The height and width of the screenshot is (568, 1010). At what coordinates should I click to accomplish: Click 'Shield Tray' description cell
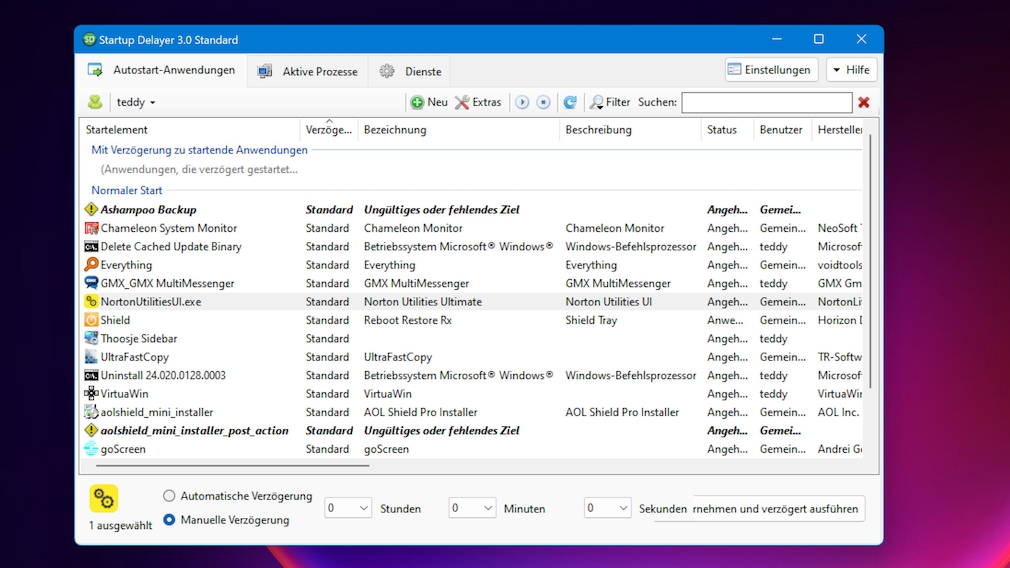[x=591, y=320]
